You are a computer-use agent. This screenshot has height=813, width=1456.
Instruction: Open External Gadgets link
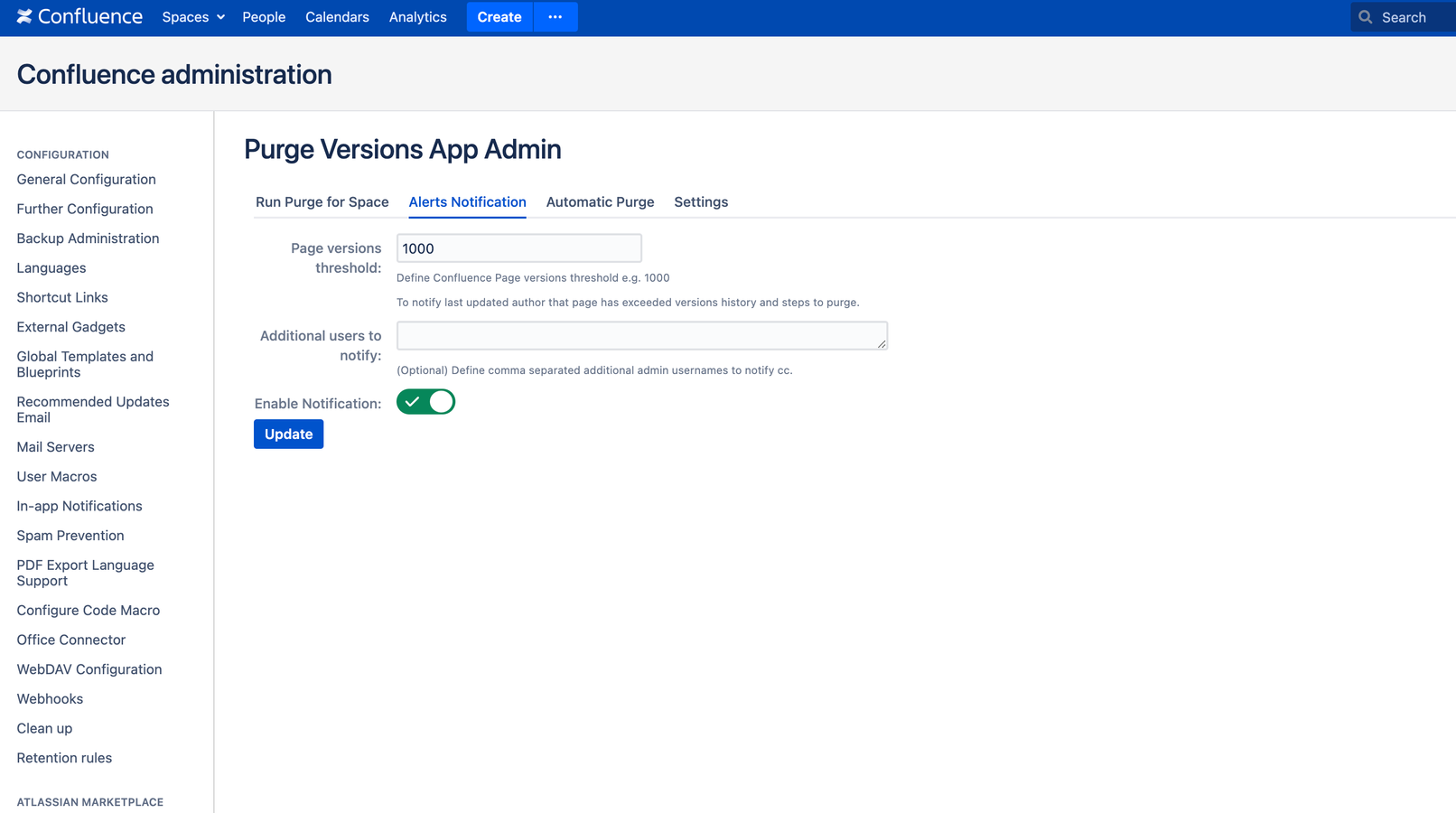(x=70, y=327)
